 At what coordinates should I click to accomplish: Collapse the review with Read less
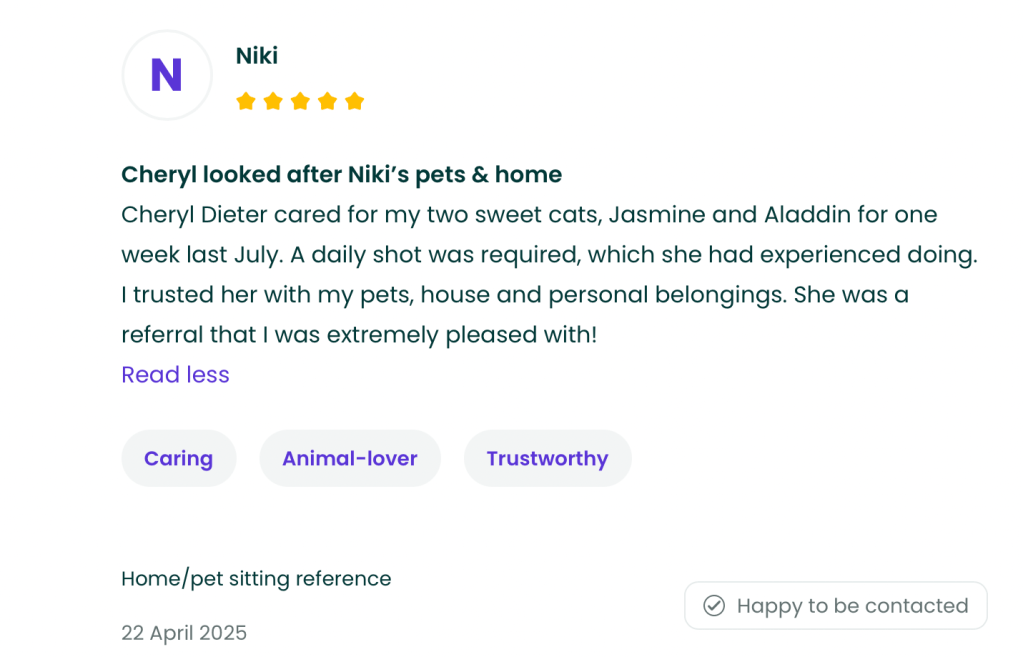pos(175,375)
